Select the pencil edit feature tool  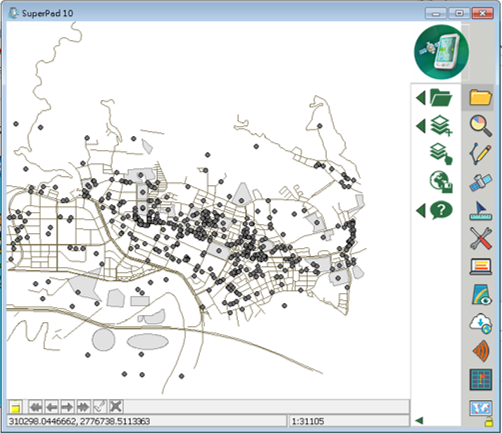coord(480,154)
